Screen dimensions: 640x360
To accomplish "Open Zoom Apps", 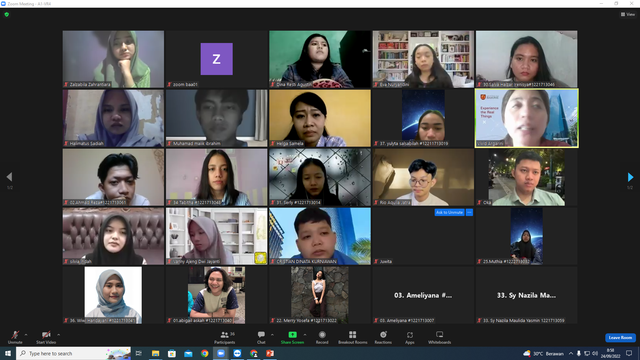I will (410, 337).
